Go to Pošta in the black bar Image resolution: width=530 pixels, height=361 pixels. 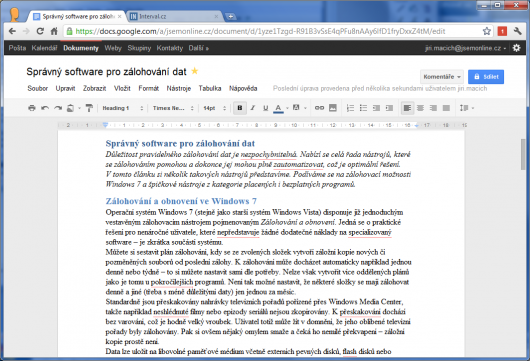pos(17,48)
